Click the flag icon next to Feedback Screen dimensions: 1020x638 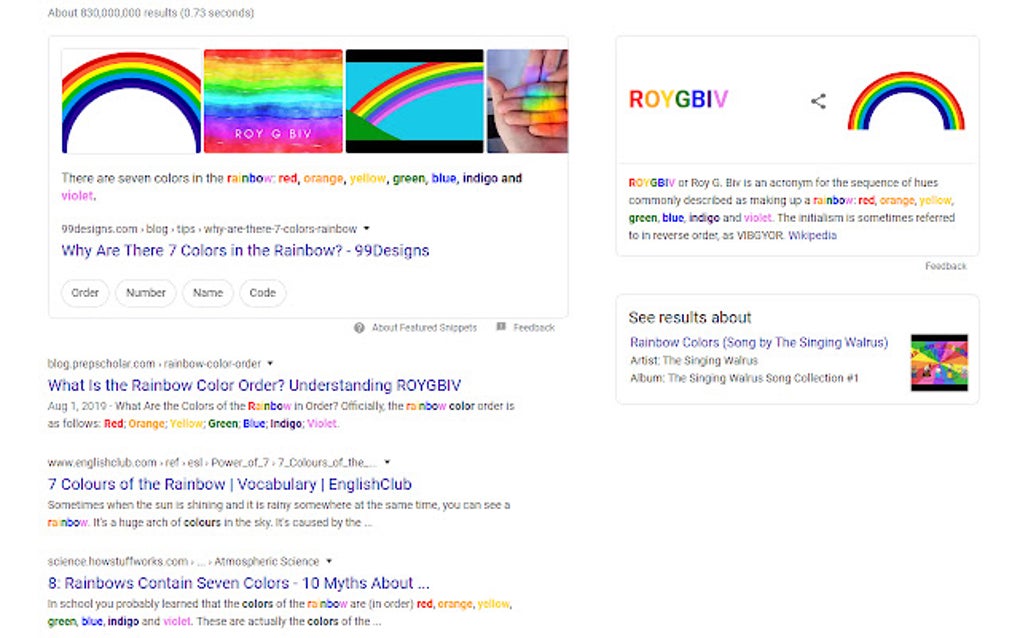click(x=500, y=327)
